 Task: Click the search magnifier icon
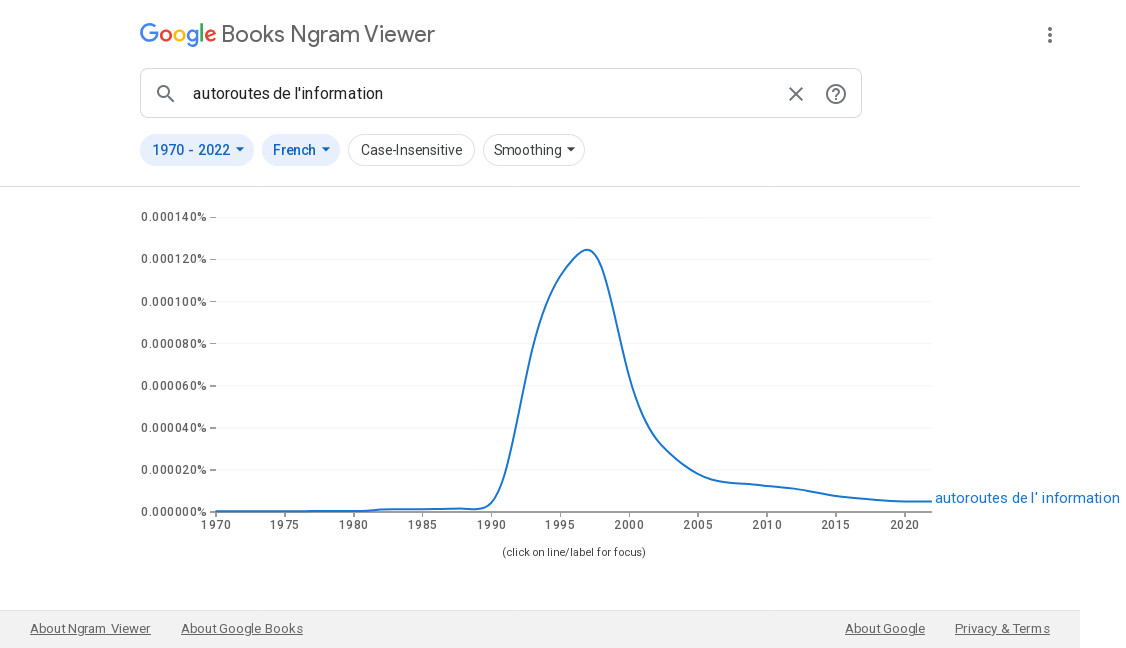pyautogui.click(x=165, y=93)
